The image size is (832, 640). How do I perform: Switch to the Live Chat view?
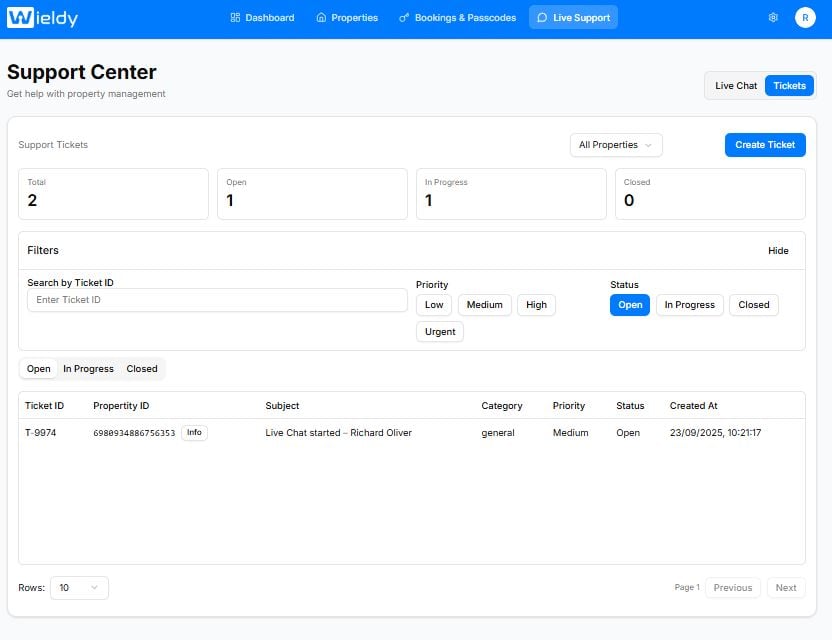coord(736,86)
